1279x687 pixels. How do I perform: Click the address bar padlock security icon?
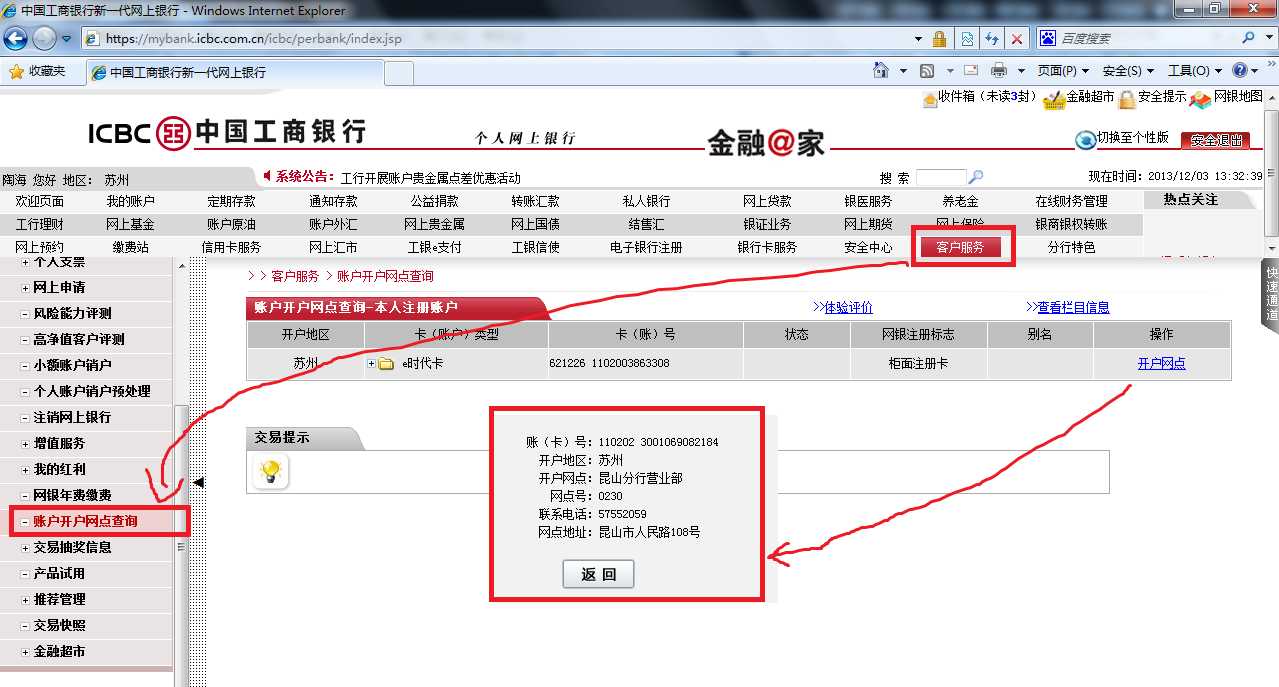[939, 39]
